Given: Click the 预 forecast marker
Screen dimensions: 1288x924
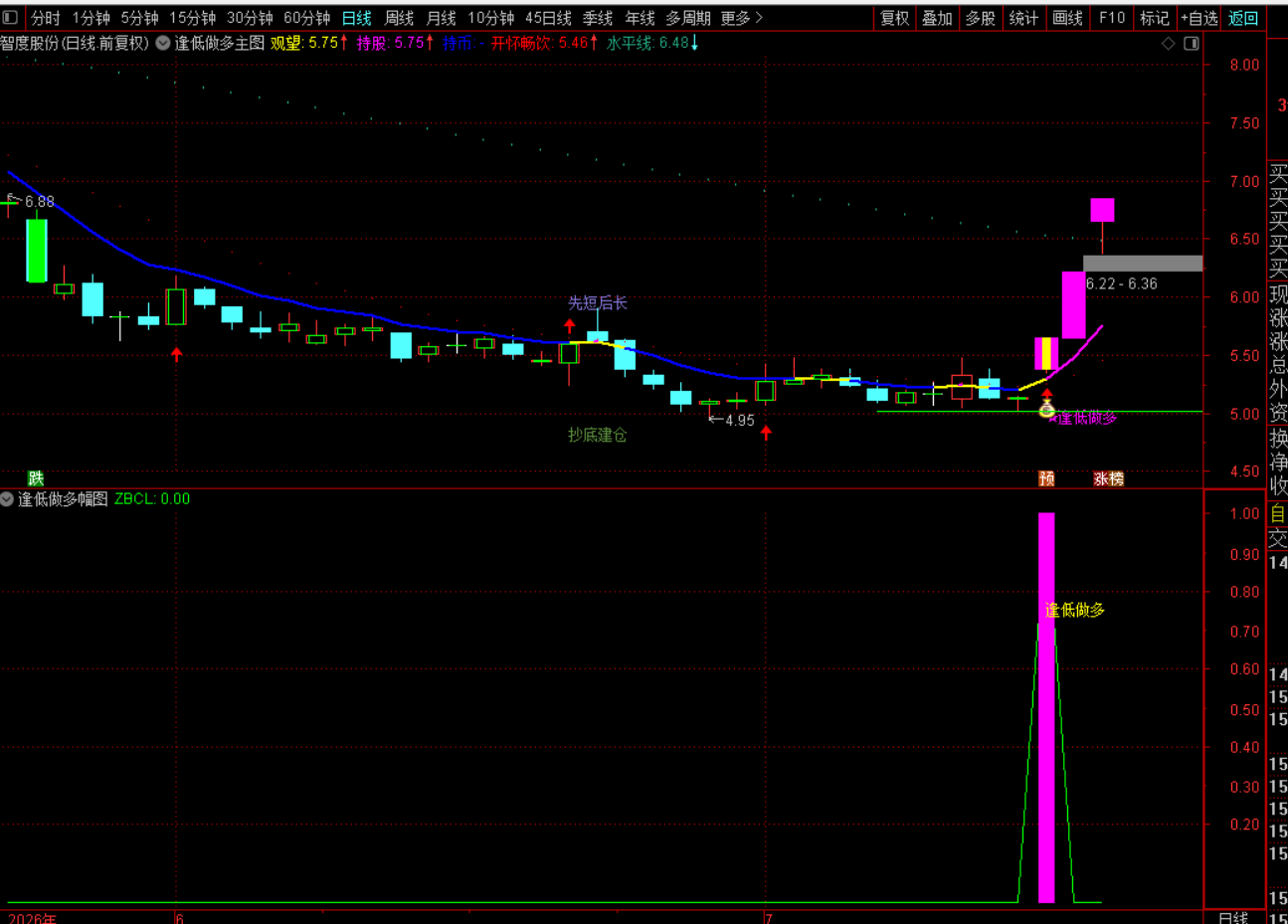Looking at the screenshot, I should [x=1046, y=478].
